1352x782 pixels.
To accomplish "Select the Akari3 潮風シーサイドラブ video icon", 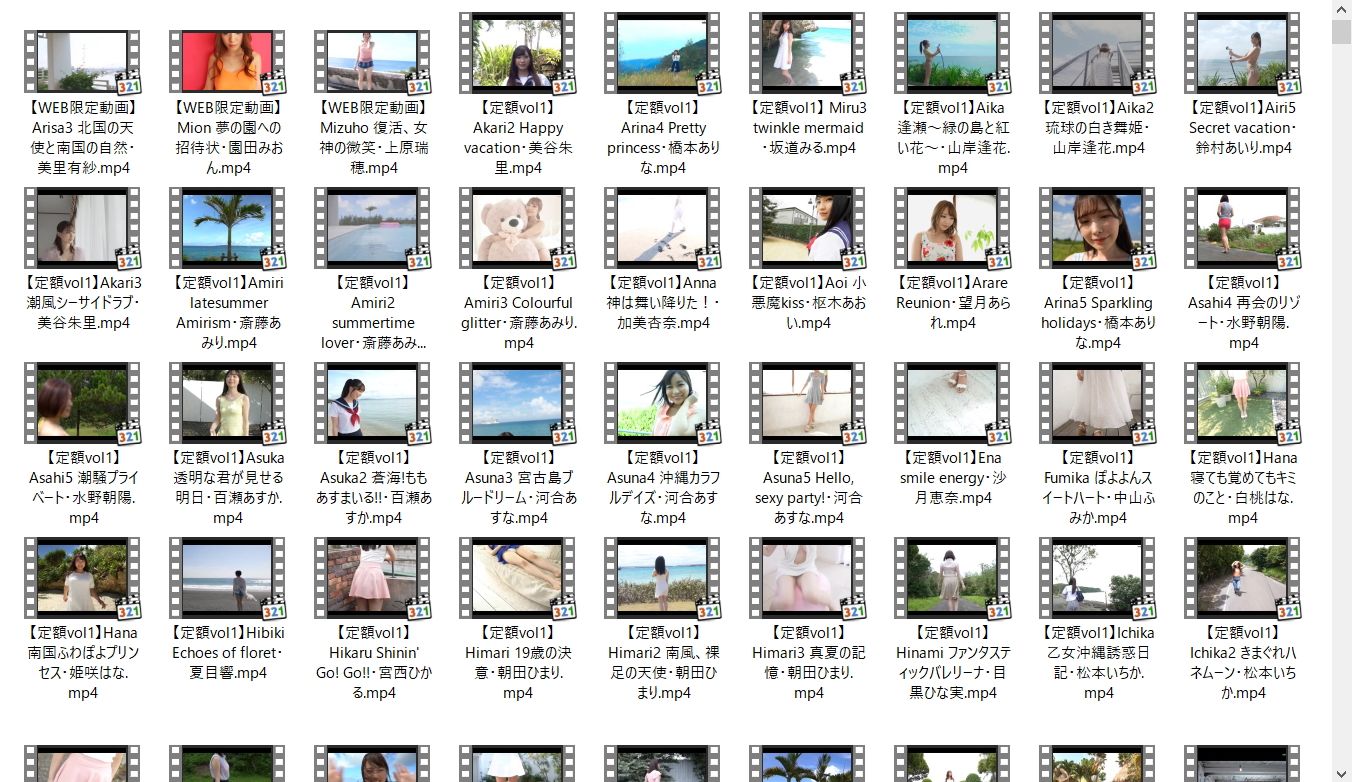I will [82, 228].
